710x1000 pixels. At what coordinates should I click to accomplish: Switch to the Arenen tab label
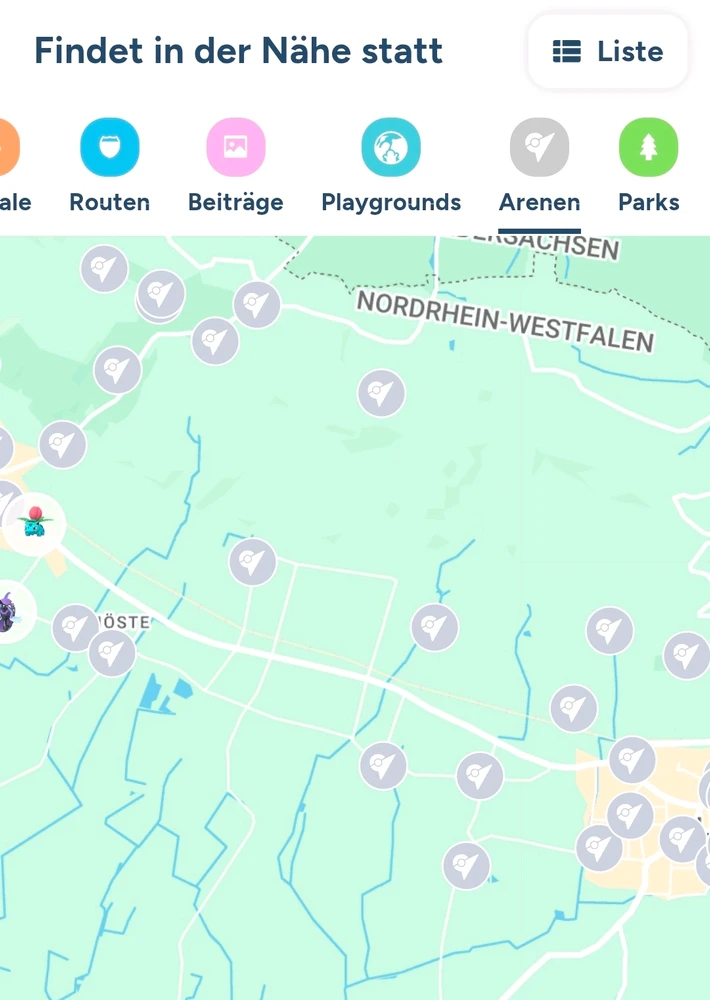point(540,202)
